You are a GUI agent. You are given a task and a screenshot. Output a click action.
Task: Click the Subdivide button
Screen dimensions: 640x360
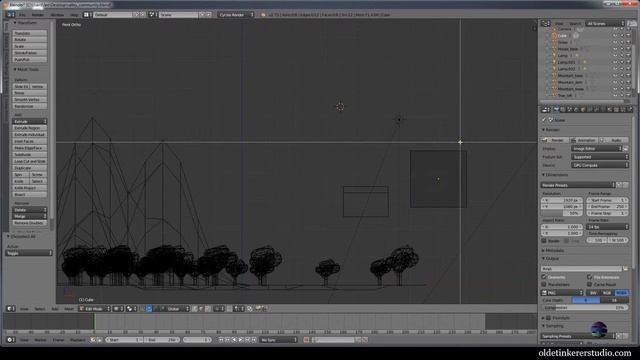29,155
